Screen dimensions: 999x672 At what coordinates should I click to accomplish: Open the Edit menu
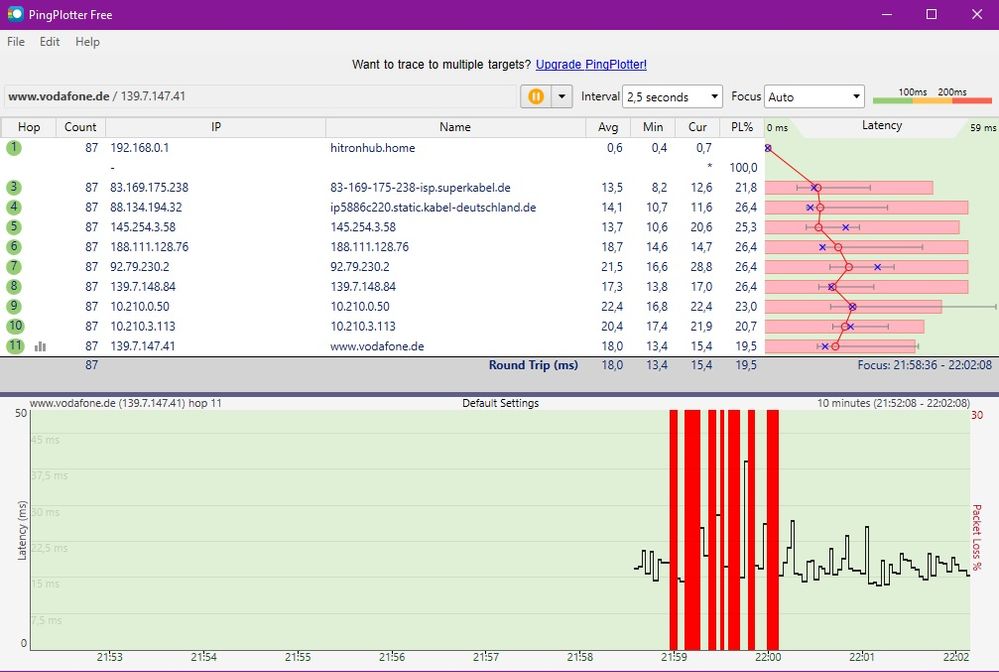(x=50, y=42)
